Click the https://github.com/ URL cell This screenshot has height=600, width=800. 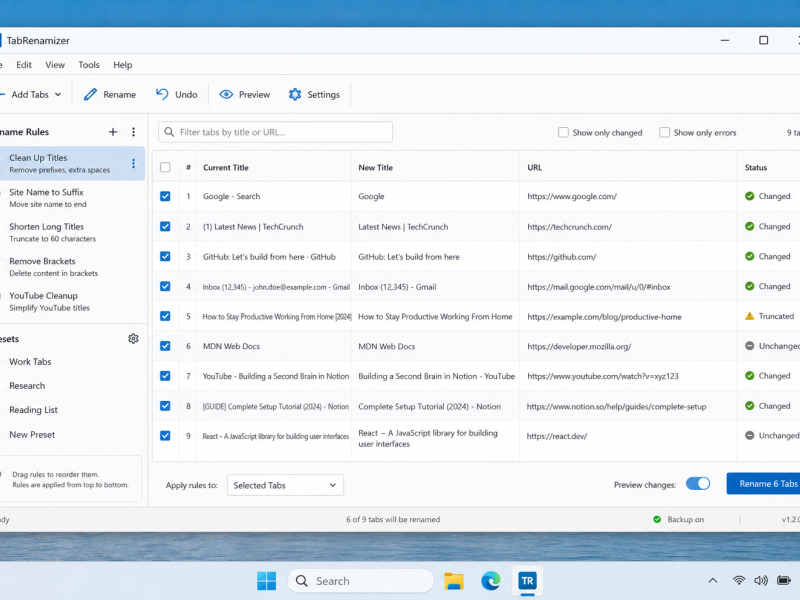[562, 257]
